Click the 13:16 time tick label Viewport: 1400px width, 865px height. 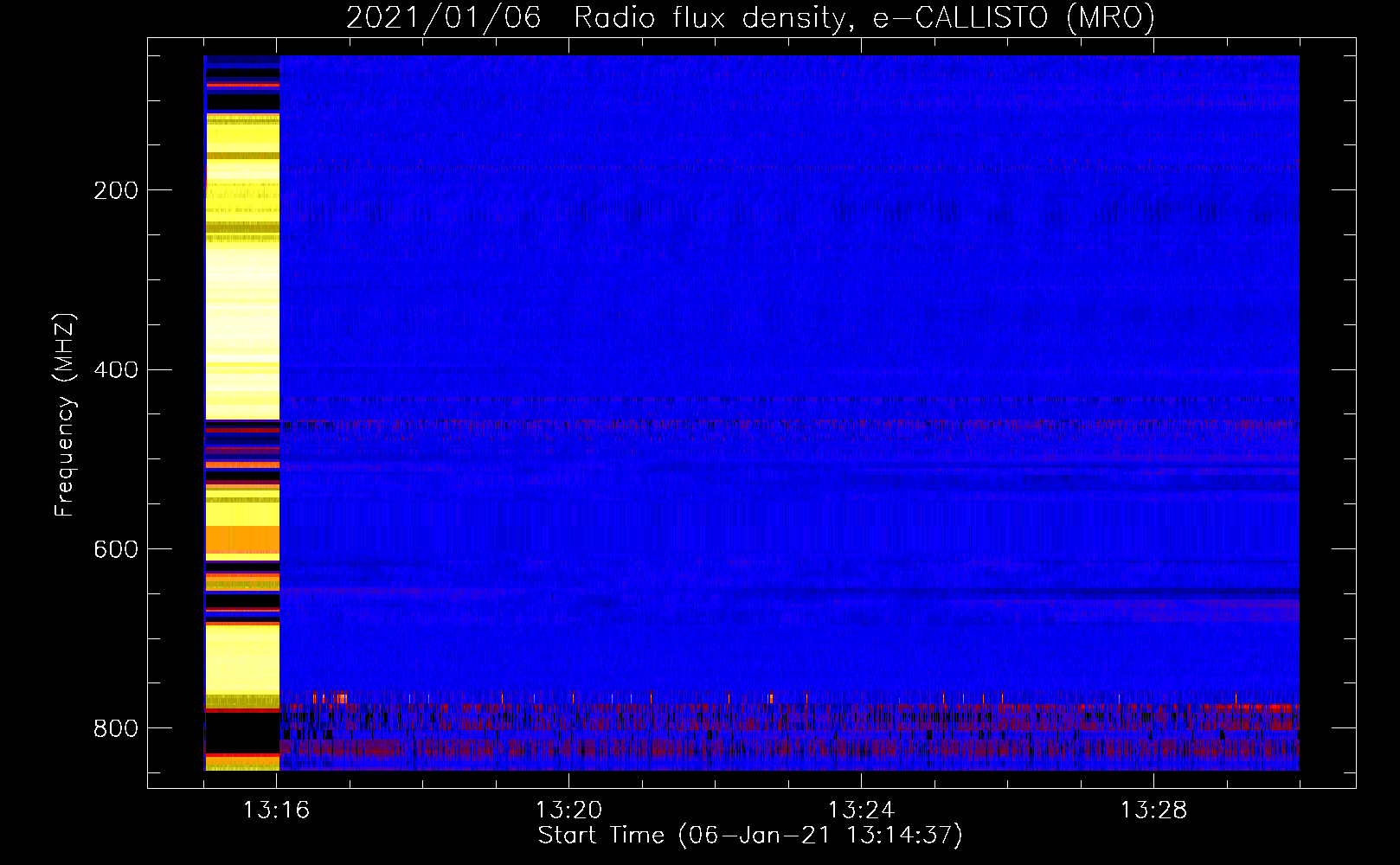click(276, 811)
